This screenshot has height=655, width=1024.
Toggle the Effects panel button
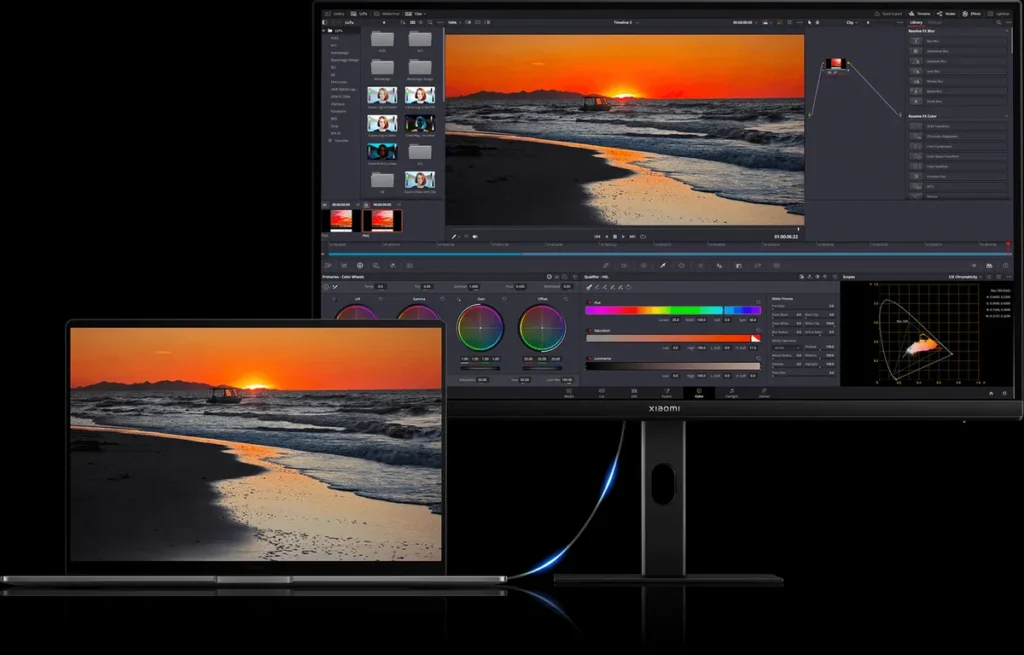(972, 13)
